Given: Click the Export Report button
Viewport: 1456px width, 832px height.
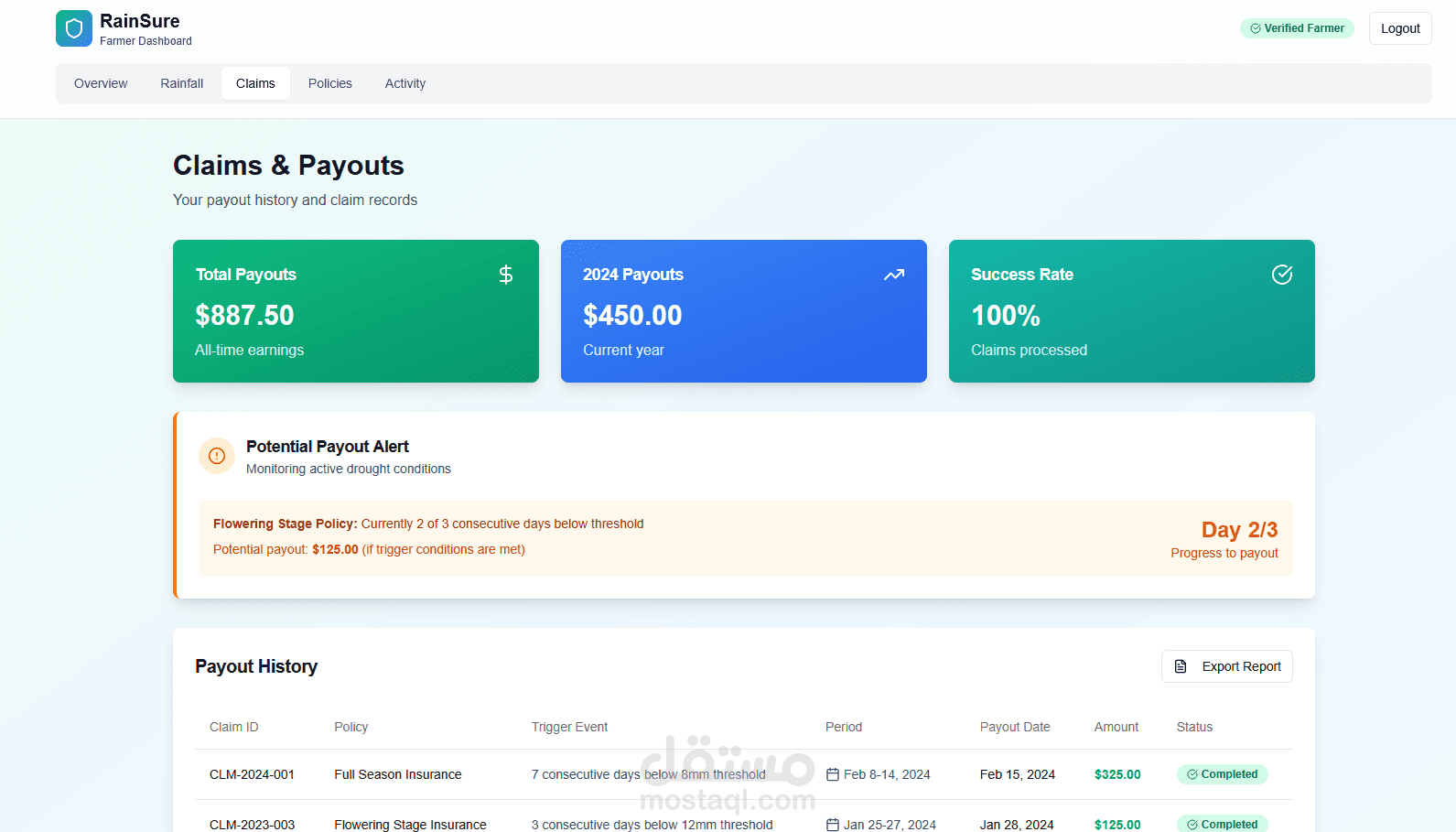Looking at the screenshot, I should (1227, 666).
